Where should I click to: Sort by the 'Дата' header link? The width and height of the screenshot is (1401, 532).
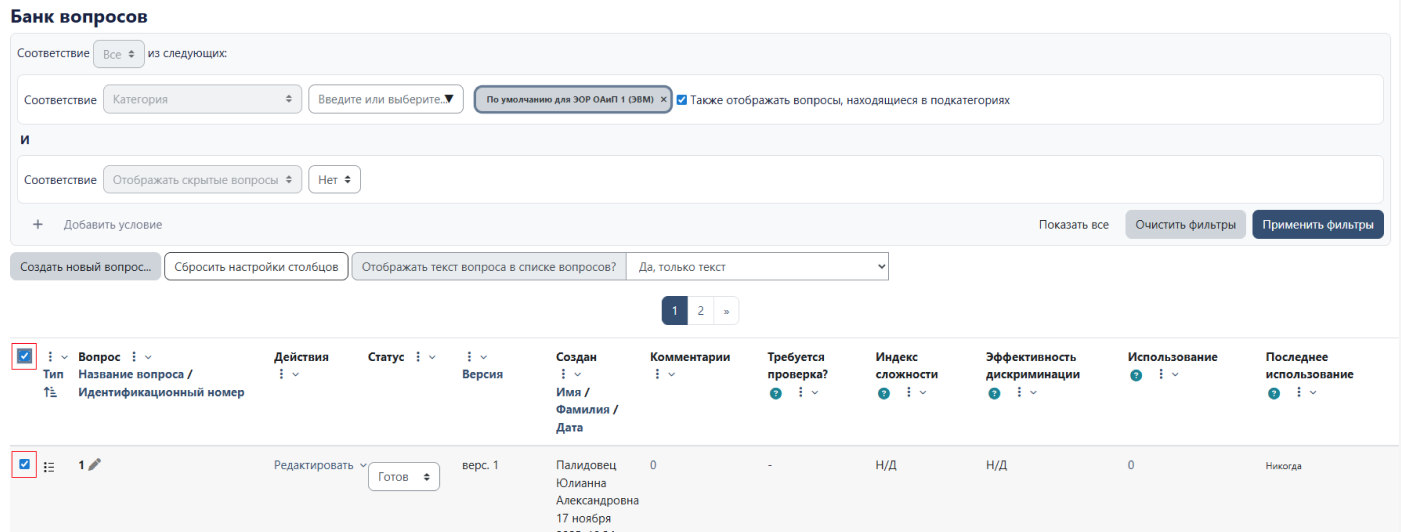point(569,429)
